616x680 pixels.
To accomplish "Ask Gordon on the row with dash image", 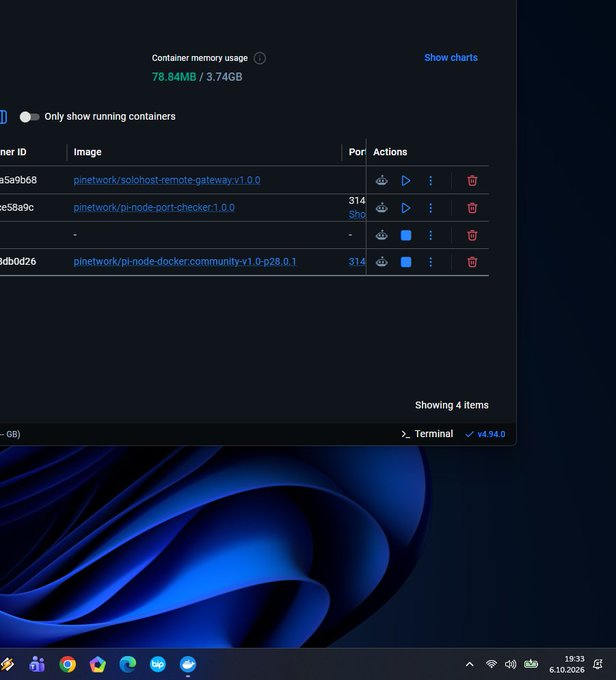I will 381,235.
